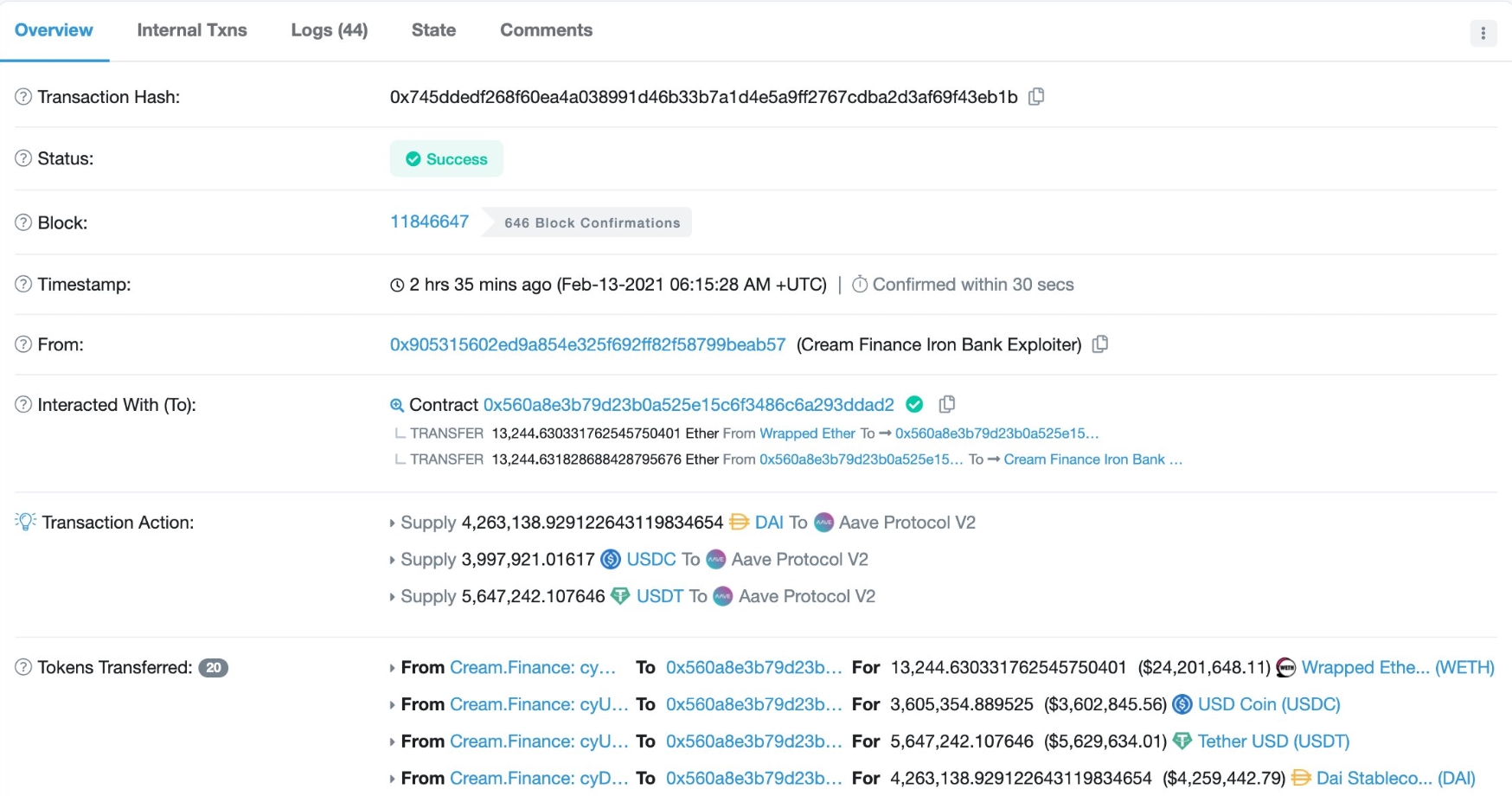Screen dimensions: 1512x796
Task: Click the Tokens Transferred count badge 20
Action: tap(213, 667)
